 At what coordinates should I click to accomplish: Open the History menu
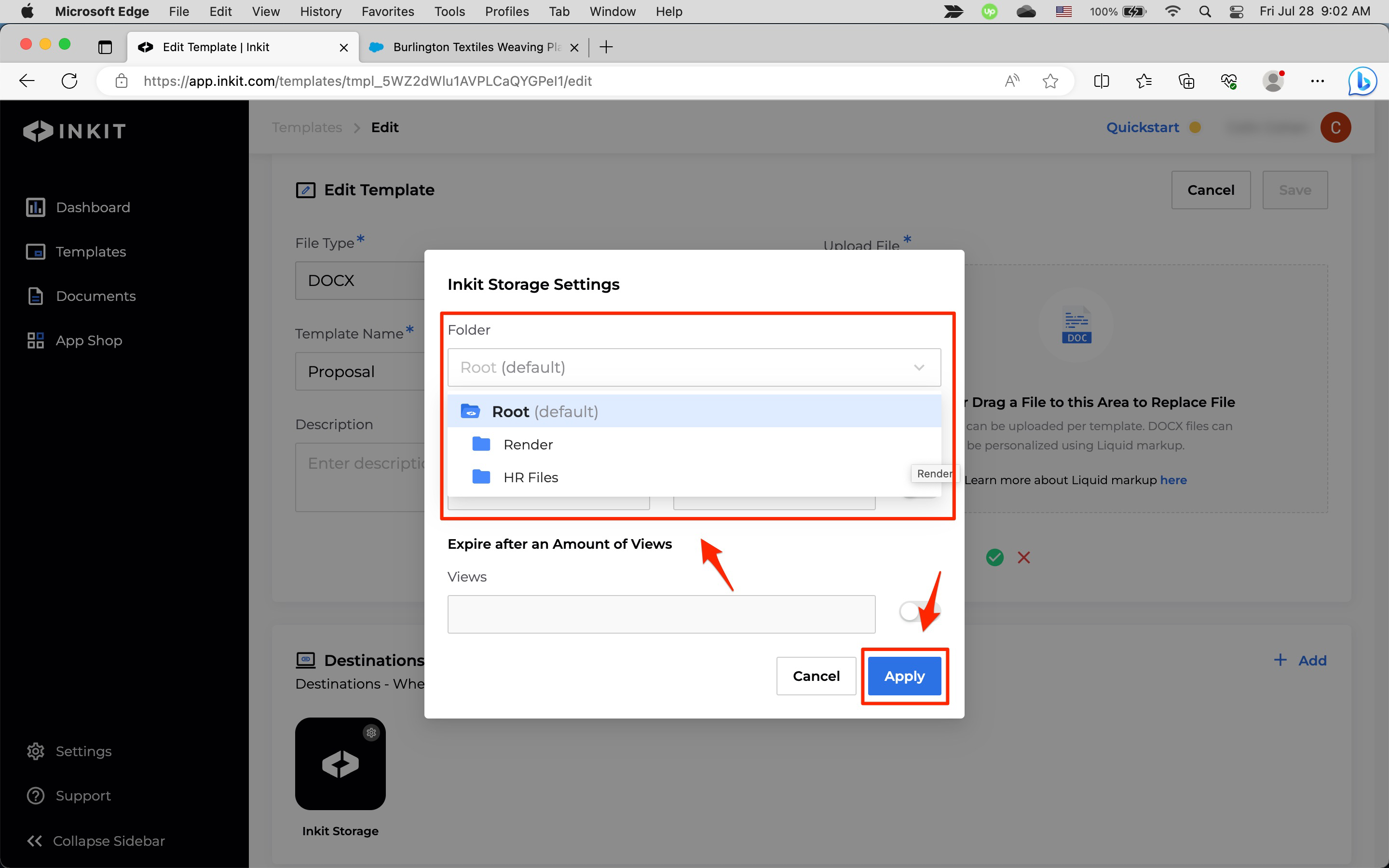click(320, 12)
